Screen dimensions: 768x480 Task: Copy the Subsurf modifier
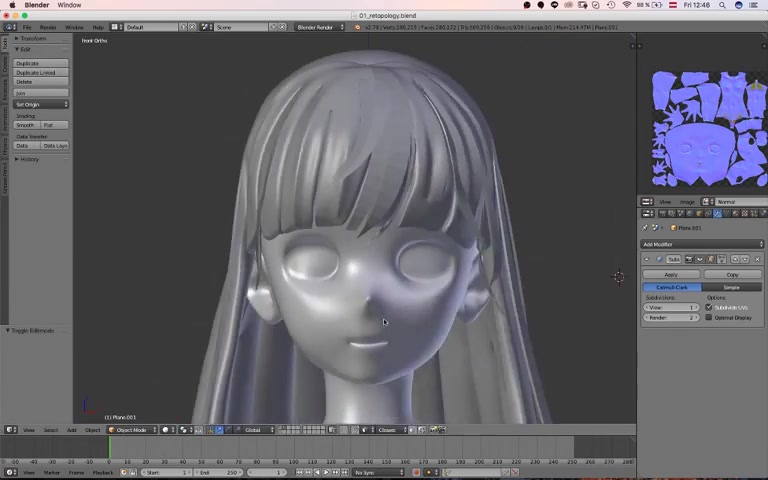[733, 275]
